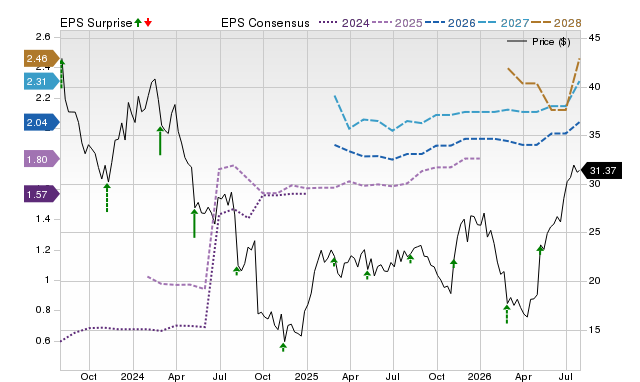Viewport: 640px width, 382px height.
Task: Click the 35 tick on the price axis
Action: click(594, 135)
